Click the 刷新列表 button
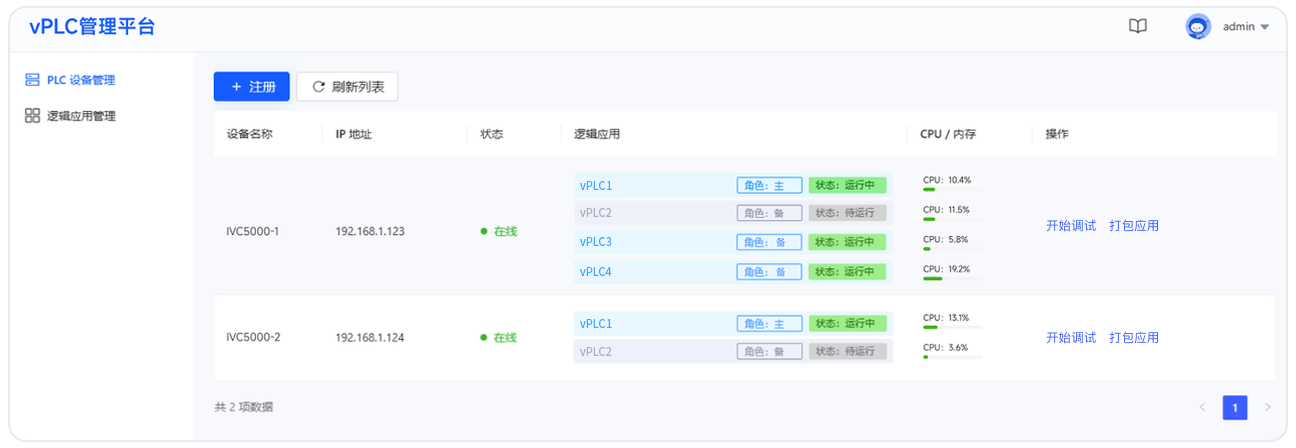Viewport: 1296px width, 448px height. click(348, 87)
